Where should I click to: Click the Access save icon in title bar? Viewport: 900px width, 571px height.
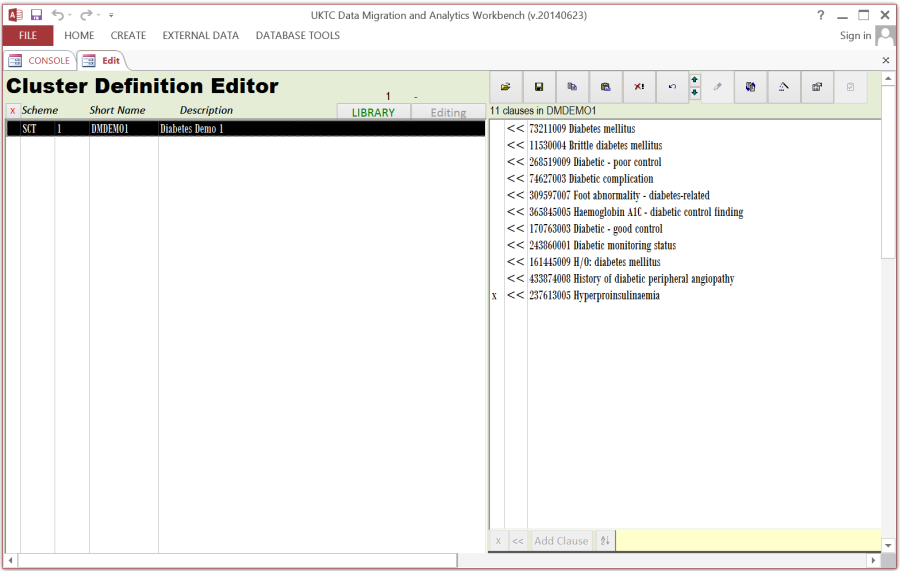coord(36,15)
